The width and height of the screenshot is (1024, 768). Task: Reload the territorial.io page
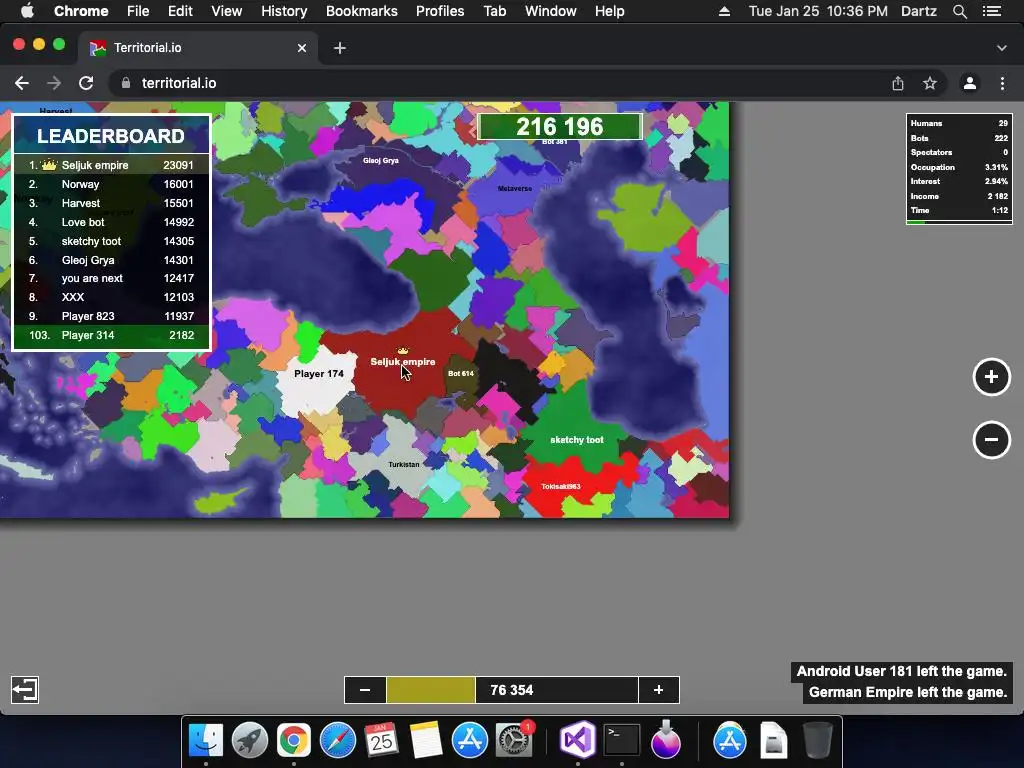(x=86, y=83)
